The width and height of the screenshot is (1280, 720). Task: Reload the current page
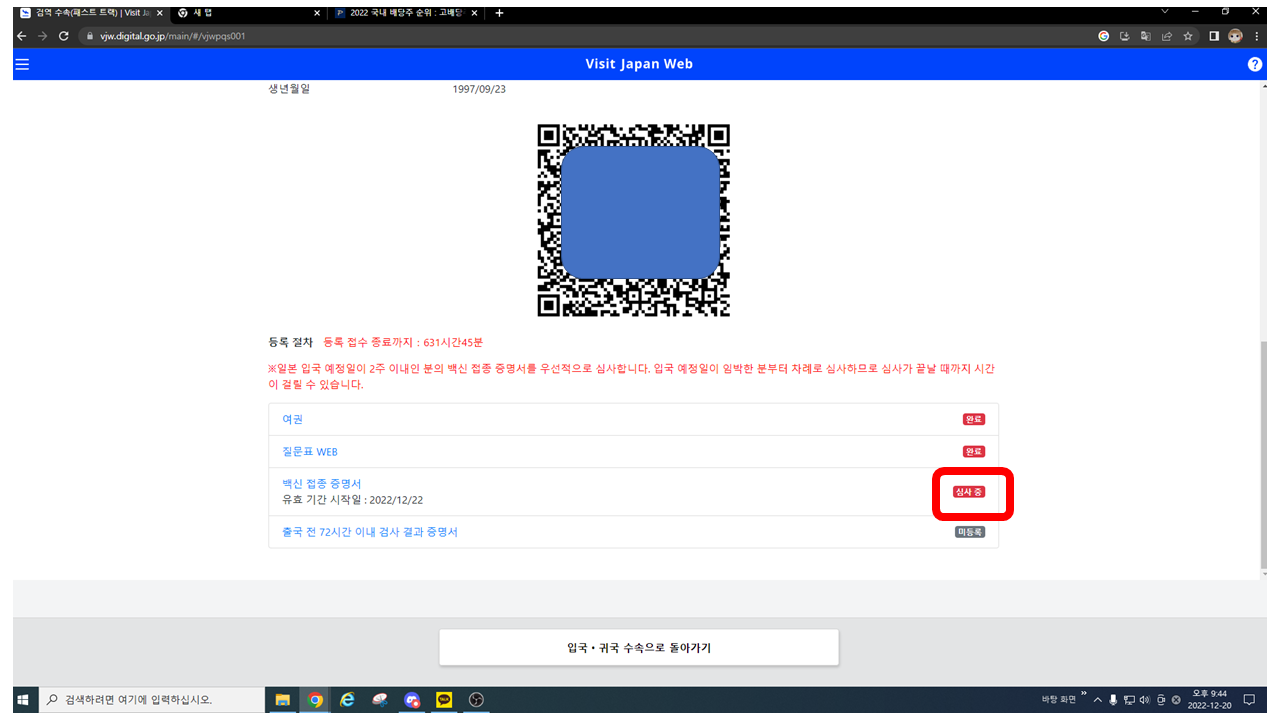[64, 36]
